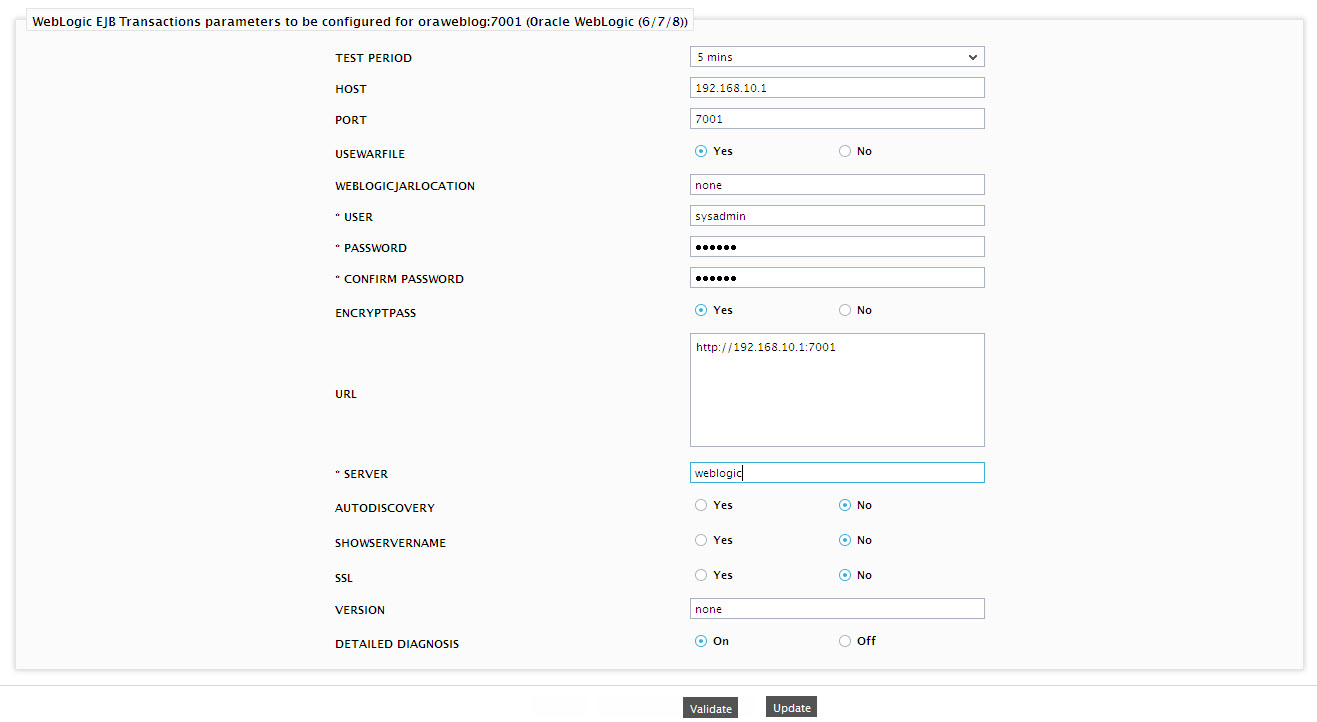This screenshot has height=722, width=1317.
Task: Select No for SSL
Action: 845,575
